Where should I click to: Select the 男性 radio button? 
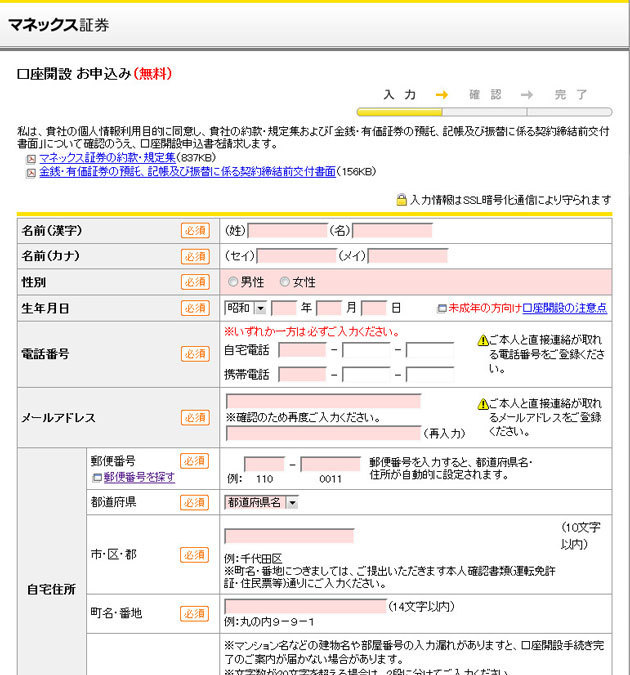[x=233, y=282]
